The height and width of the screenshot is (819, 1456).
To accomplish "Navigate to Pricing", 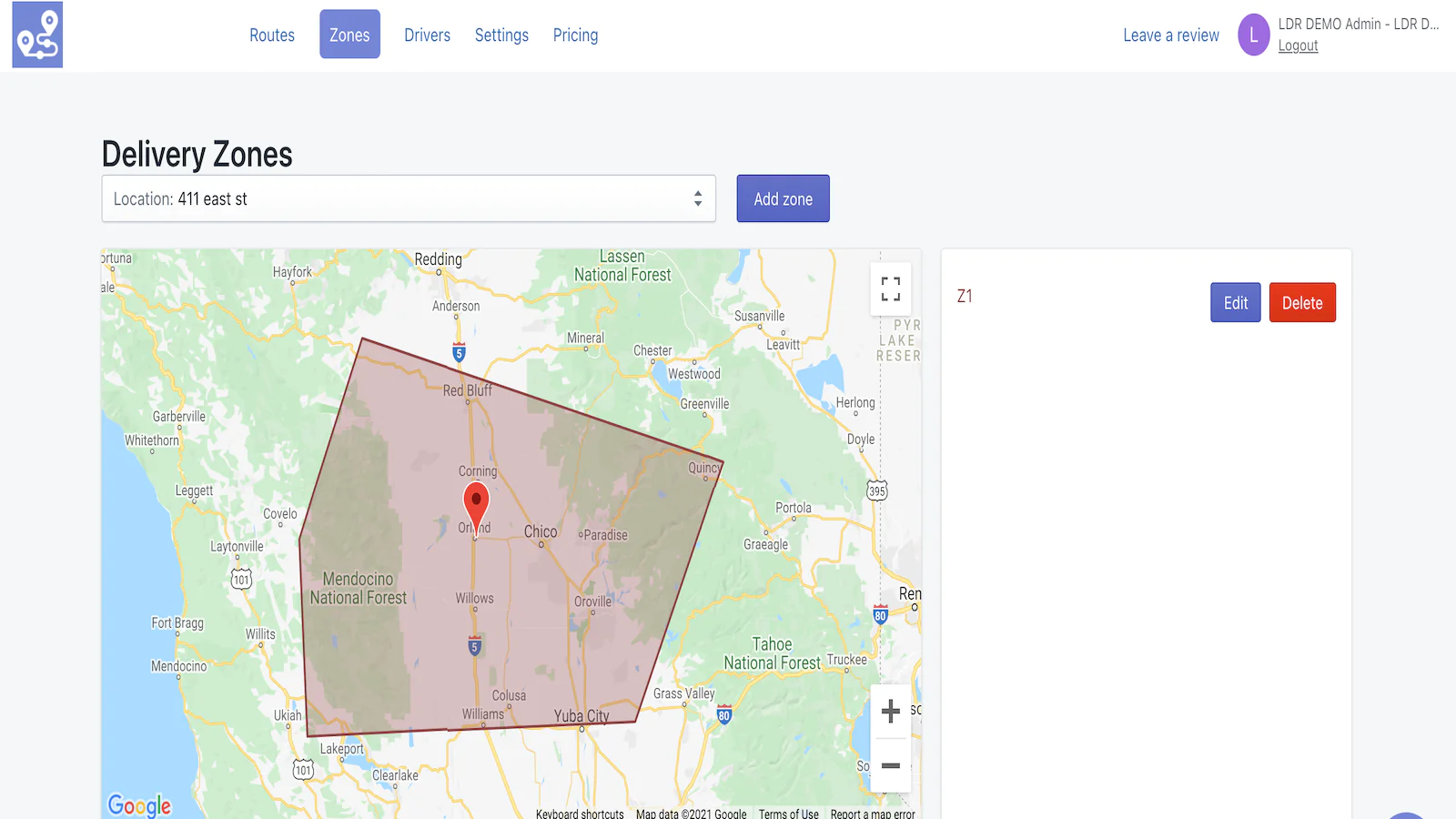I will tap(575, 35).
